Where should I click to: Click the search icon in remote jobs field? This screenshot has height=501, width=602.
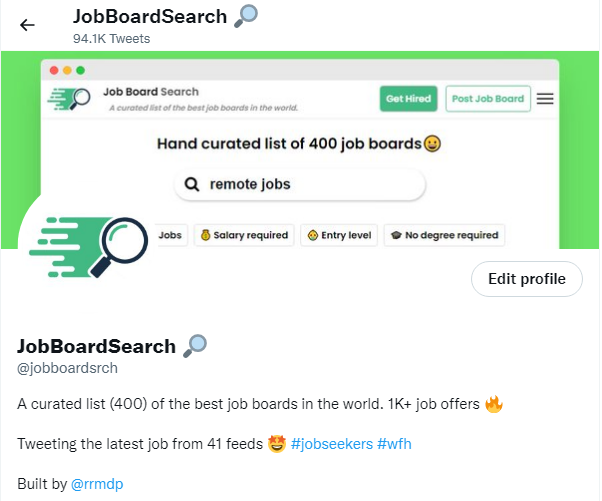[192, 184]
